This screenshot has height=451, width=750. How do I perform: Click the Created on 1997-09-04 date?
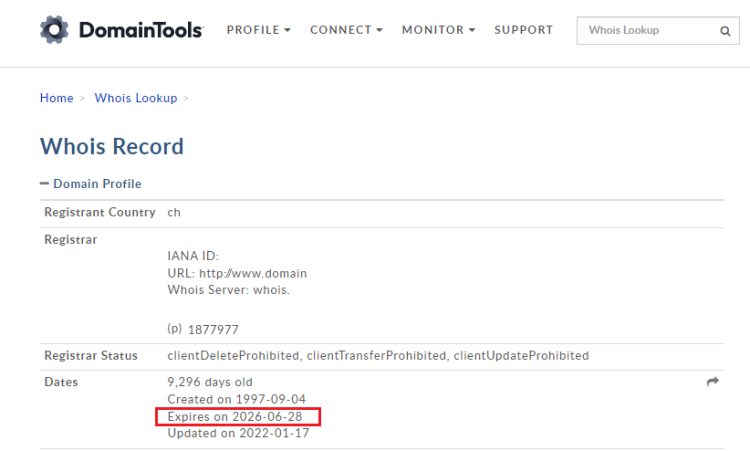(x=237, y=399)
